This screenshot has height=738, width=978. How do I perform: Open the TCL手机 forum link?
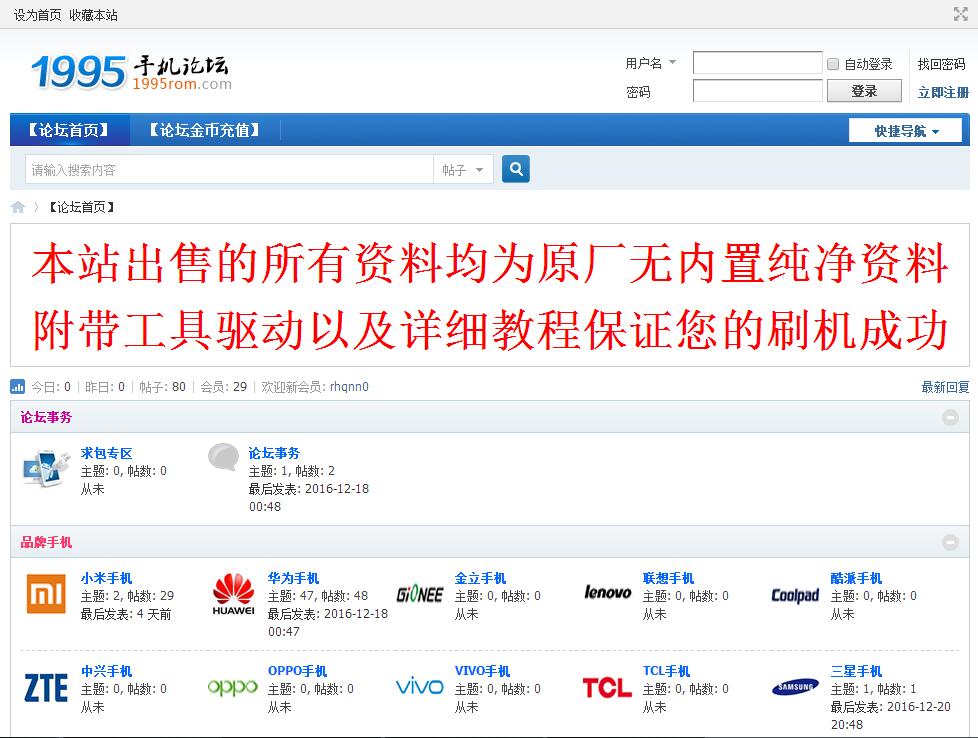[x=666, y=671]
